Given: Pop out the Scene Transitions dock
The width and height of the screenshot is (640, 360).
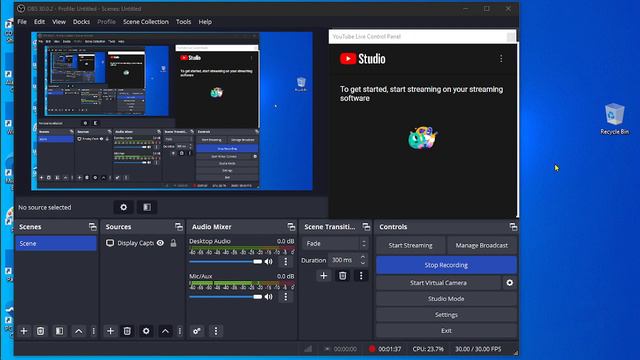Looking at the screenshot, I should 366,227.
